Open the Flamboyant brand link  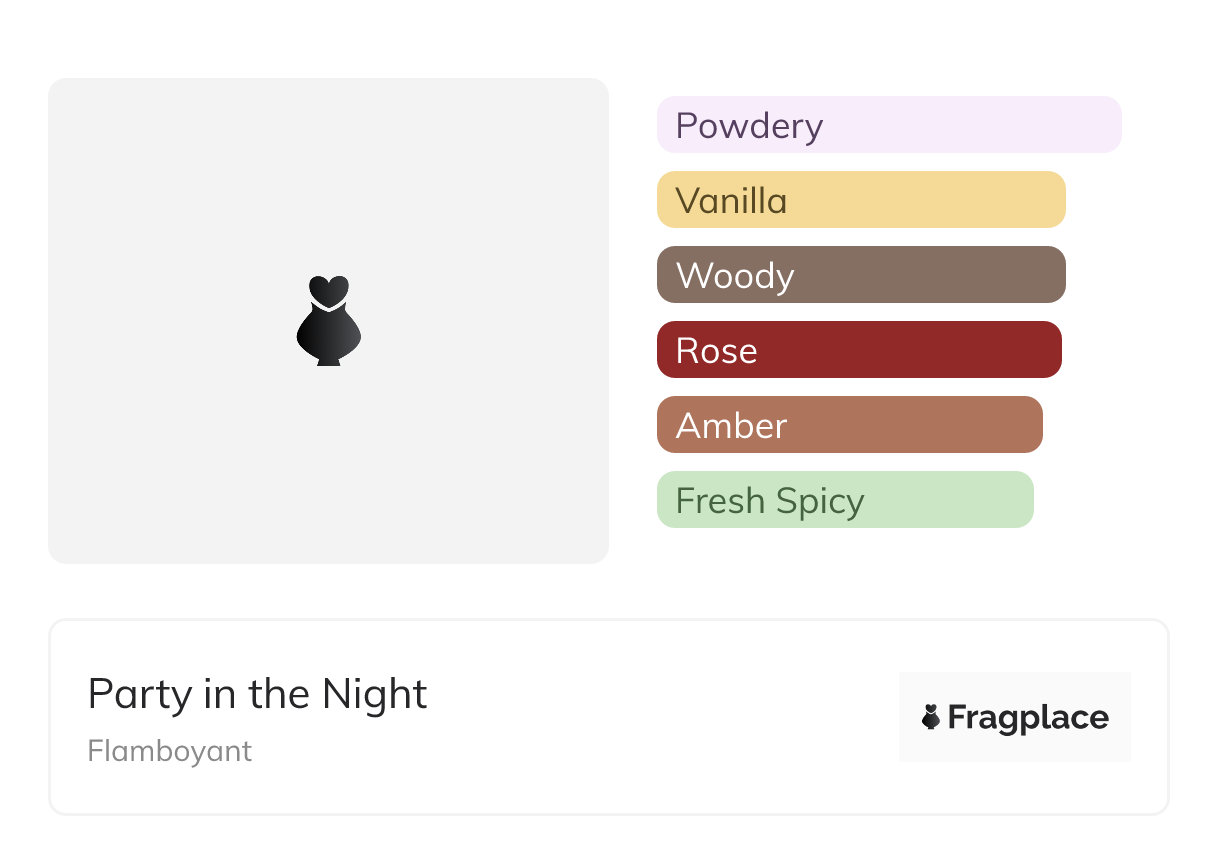pyautogui.click(x=170, y=751)
